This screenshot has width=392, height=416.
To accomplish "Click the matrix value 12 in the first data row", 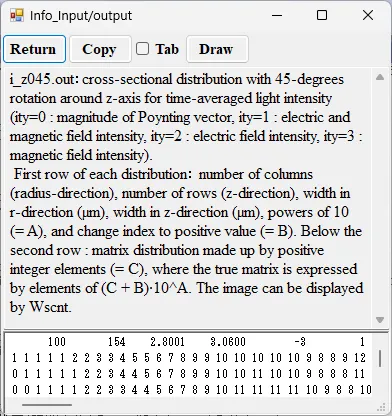I will click(360, 358).
